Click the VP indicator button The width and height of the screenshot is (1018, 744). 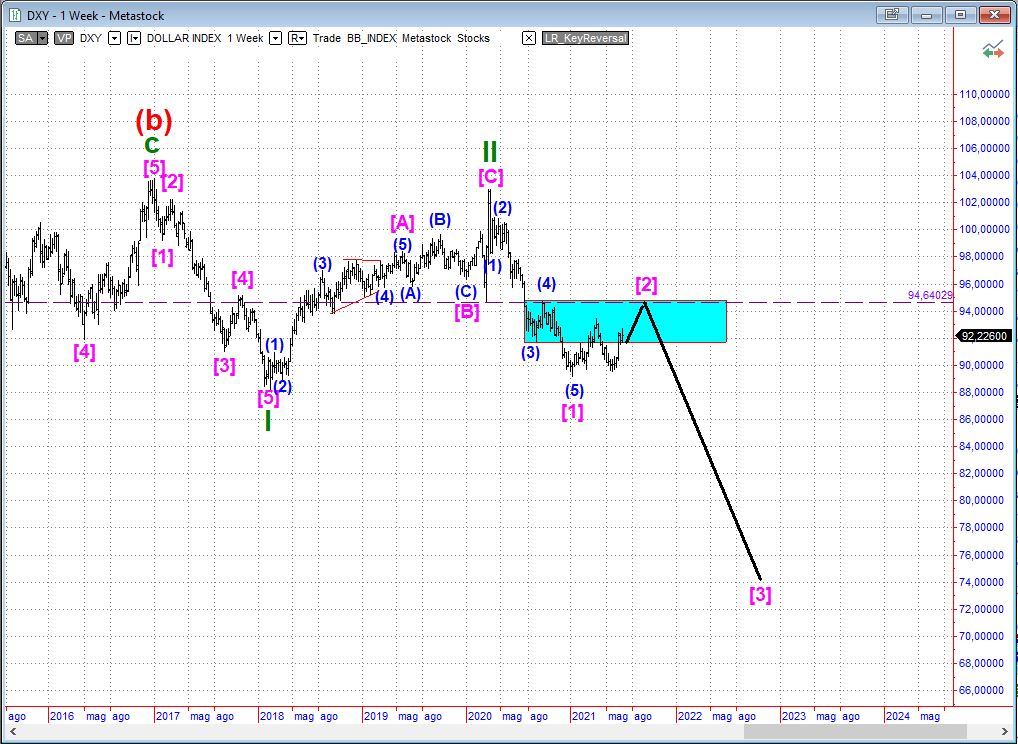pyautogui.click(x=63, y=38)
